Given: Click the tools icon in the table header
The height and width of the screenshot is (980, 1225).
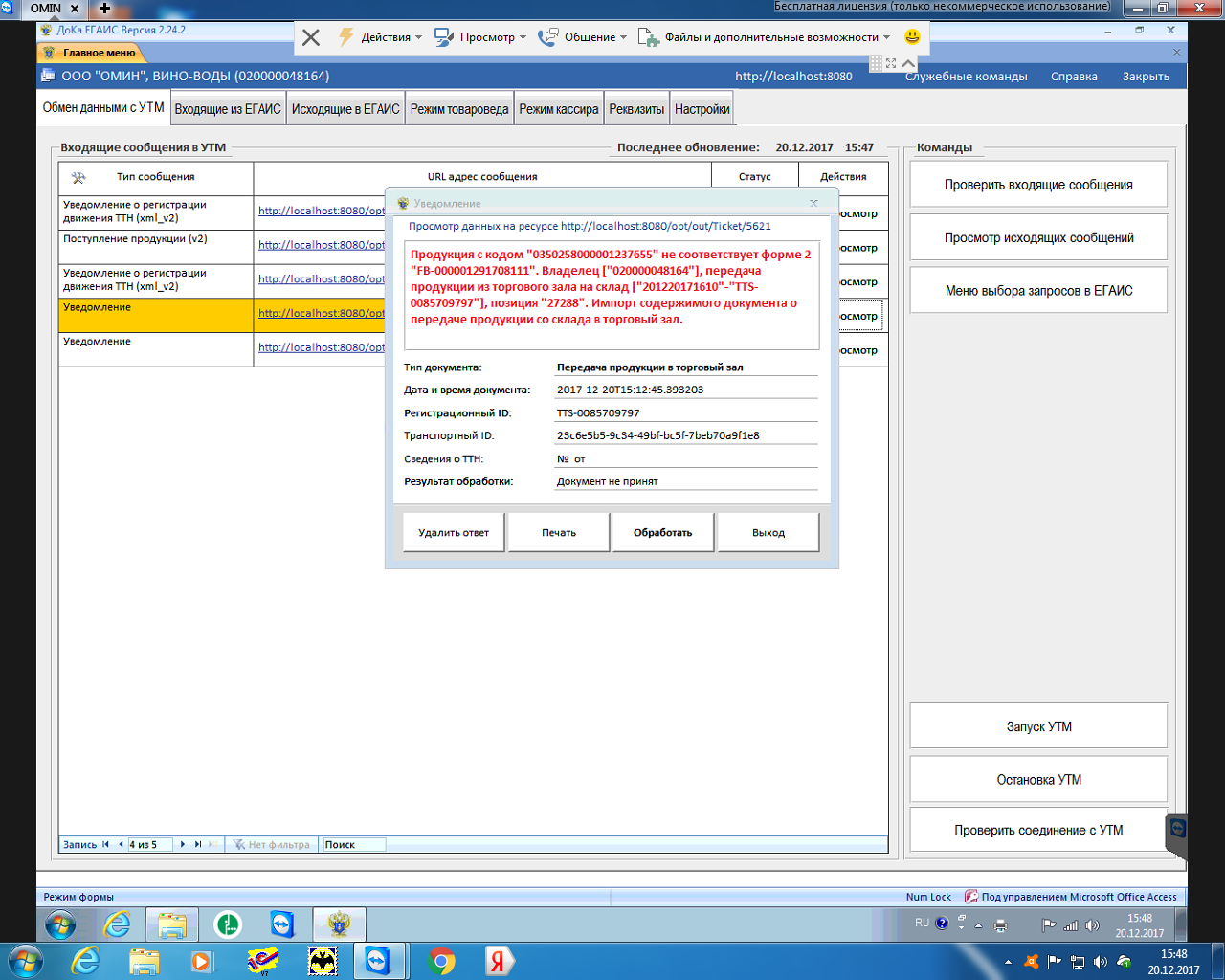Looking at the screenshot, I should [x=78, y=177].
